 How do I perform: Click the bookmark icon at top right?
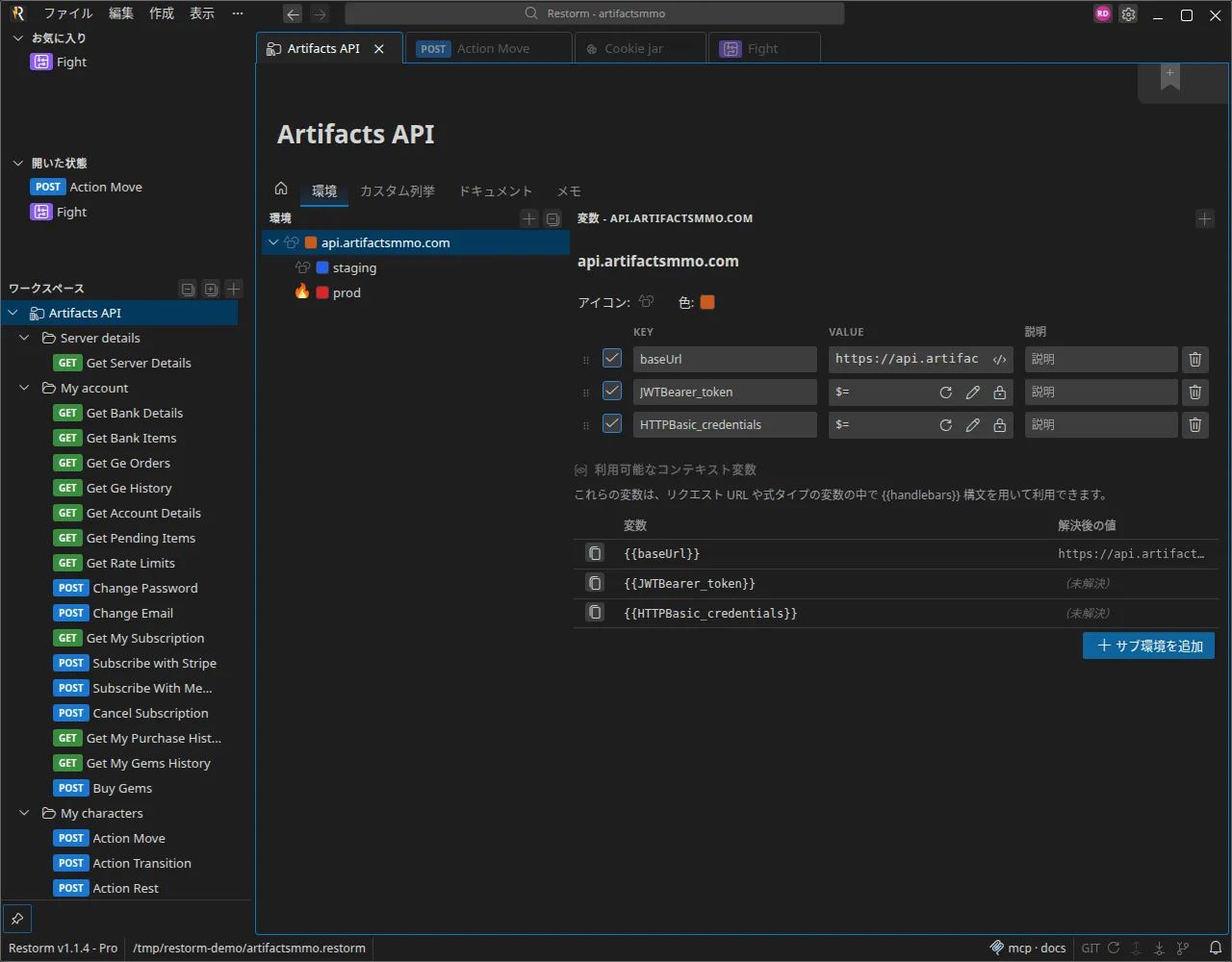(x=1170, y=79)
